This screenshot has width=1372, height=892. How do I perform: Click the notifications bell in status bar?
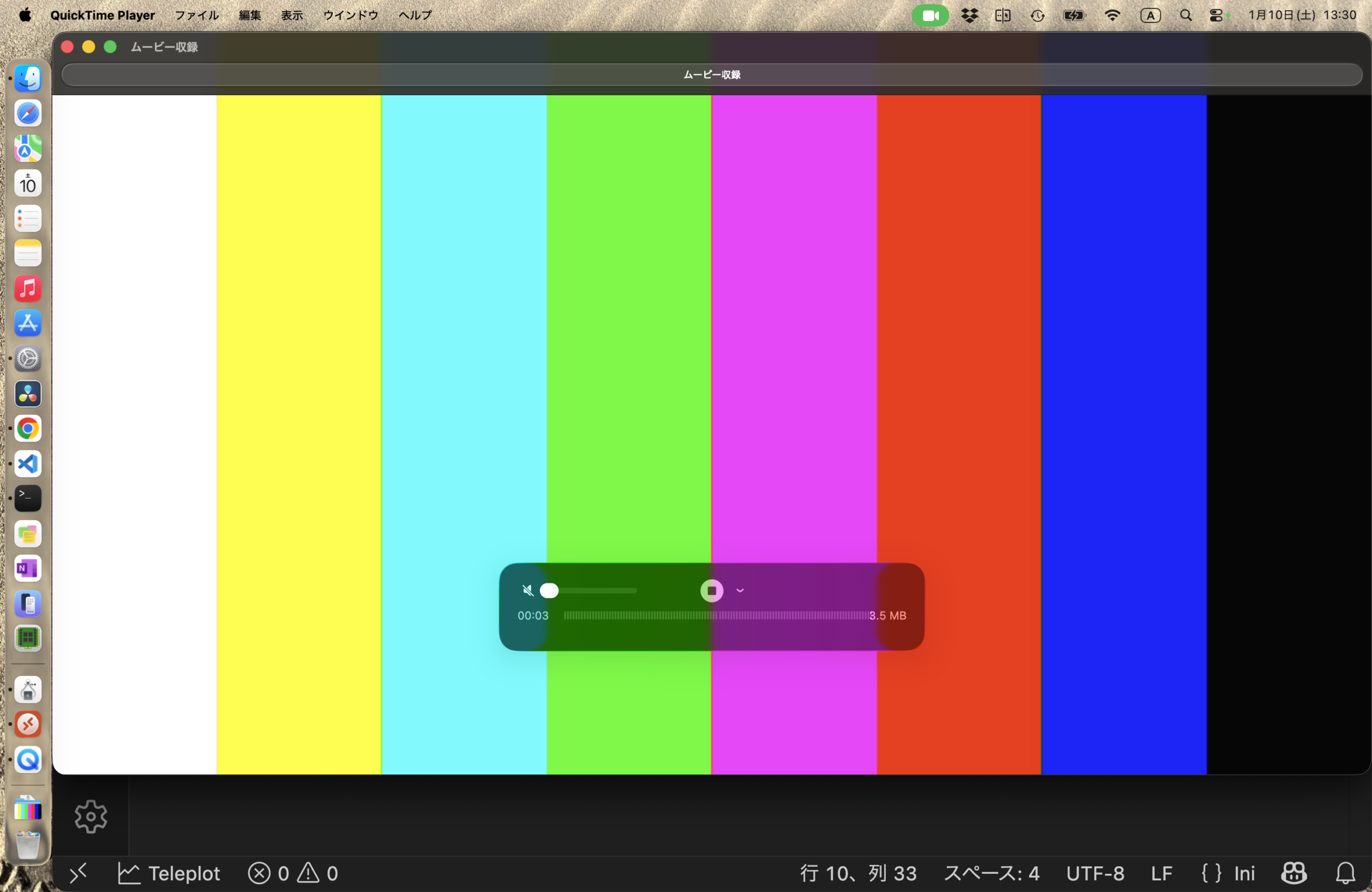(1346, 874)
